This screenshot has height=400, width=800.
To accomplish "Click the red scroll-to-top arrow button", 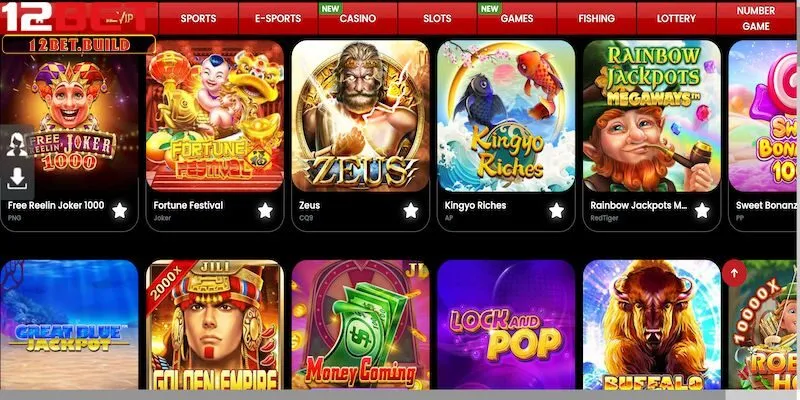I will pyautogui.click(x=734, y=273).
